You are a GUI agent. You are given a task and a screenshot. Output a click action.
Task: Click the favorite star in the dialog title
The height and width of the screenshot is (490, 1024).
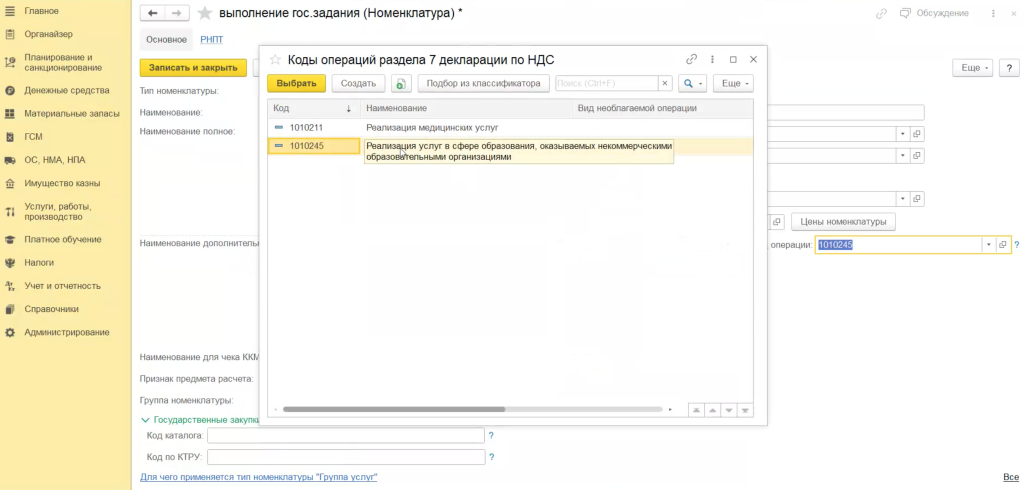(275, 60)
